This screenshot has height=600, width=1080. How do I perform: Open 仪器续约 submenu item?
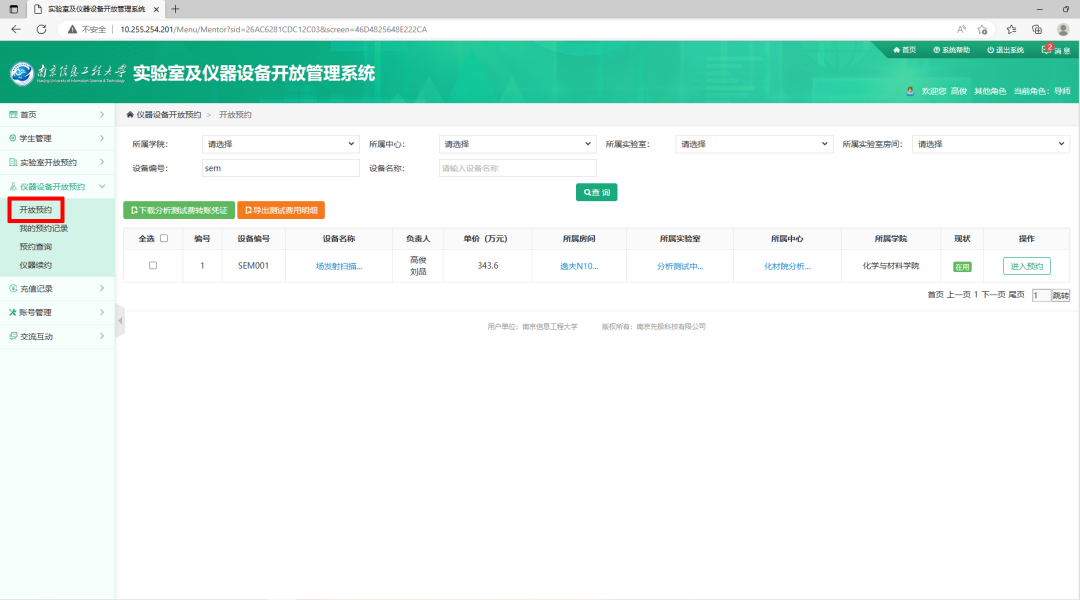pos(35,265)
